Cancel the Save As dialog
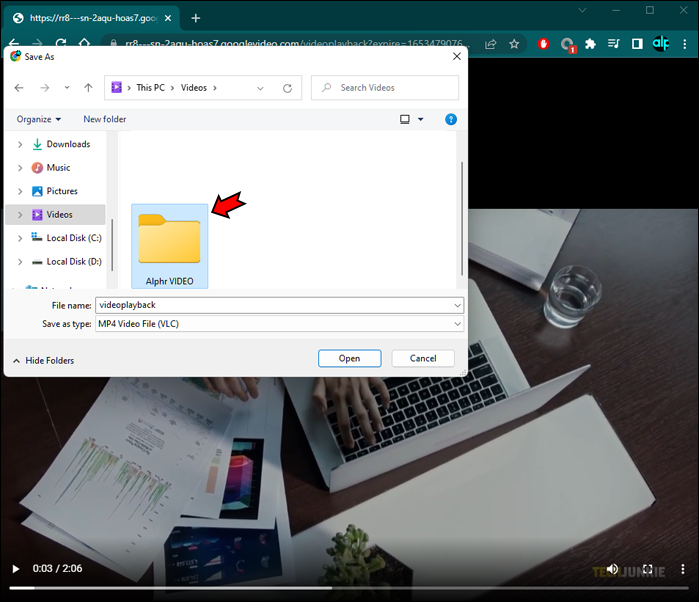Screen dimensions: 699x602 (423, 359)
